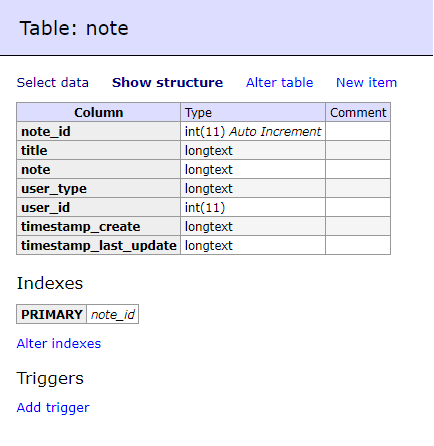434x446 pixels.
Task: Open the Alter table page
Action: (279, 83)
